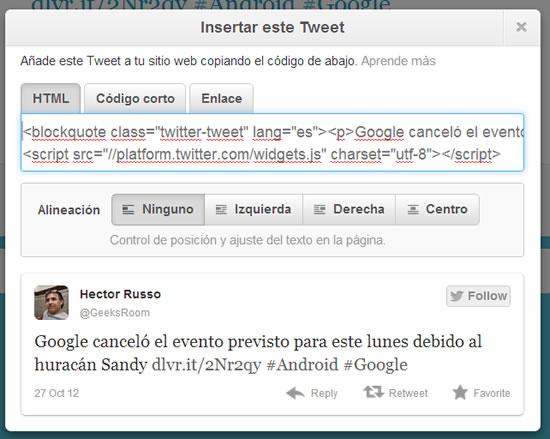
Task: Click the Reply text link
Action: [324, 393]
